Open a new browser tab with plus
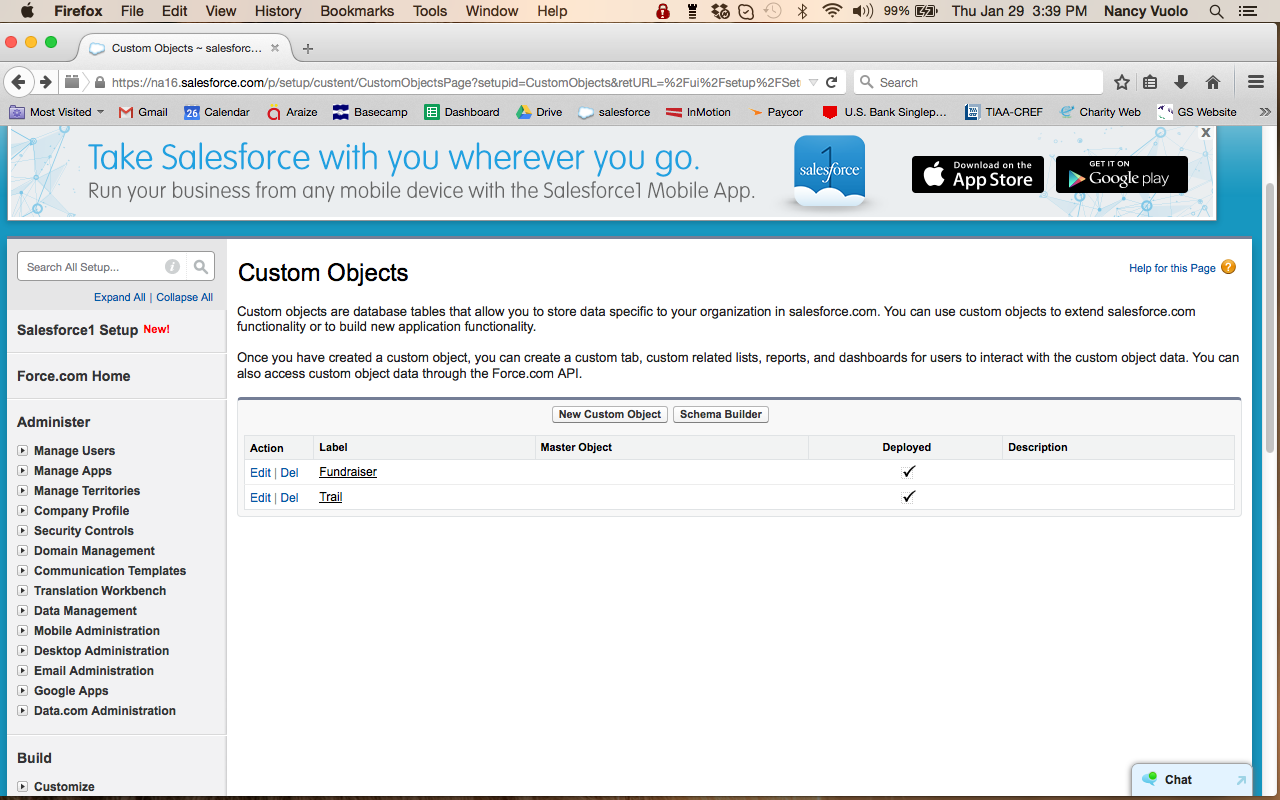The image size is (1280, 800). tap(308, 48)
